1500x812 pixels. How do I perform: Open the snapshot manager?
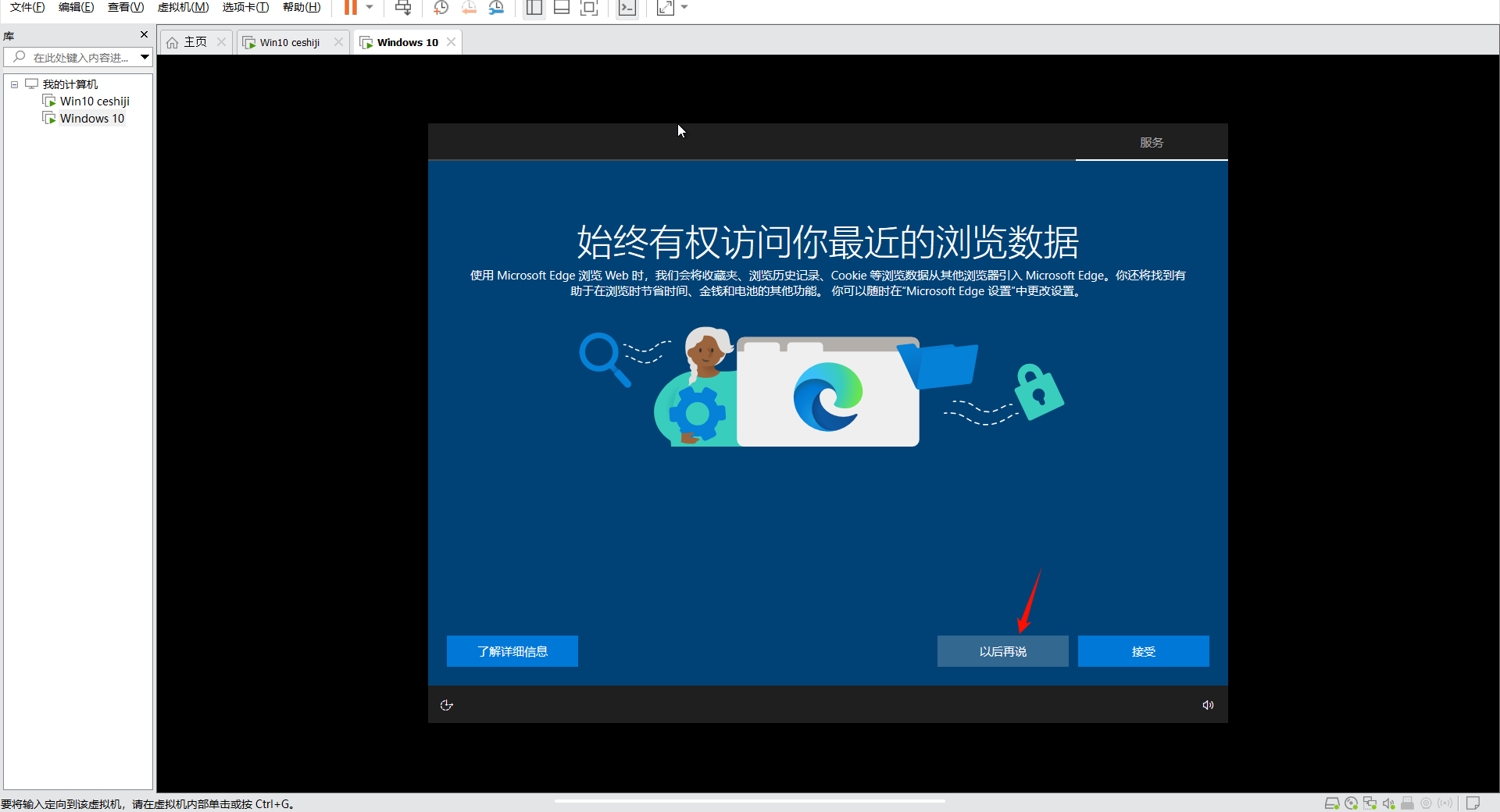(496, 8)
